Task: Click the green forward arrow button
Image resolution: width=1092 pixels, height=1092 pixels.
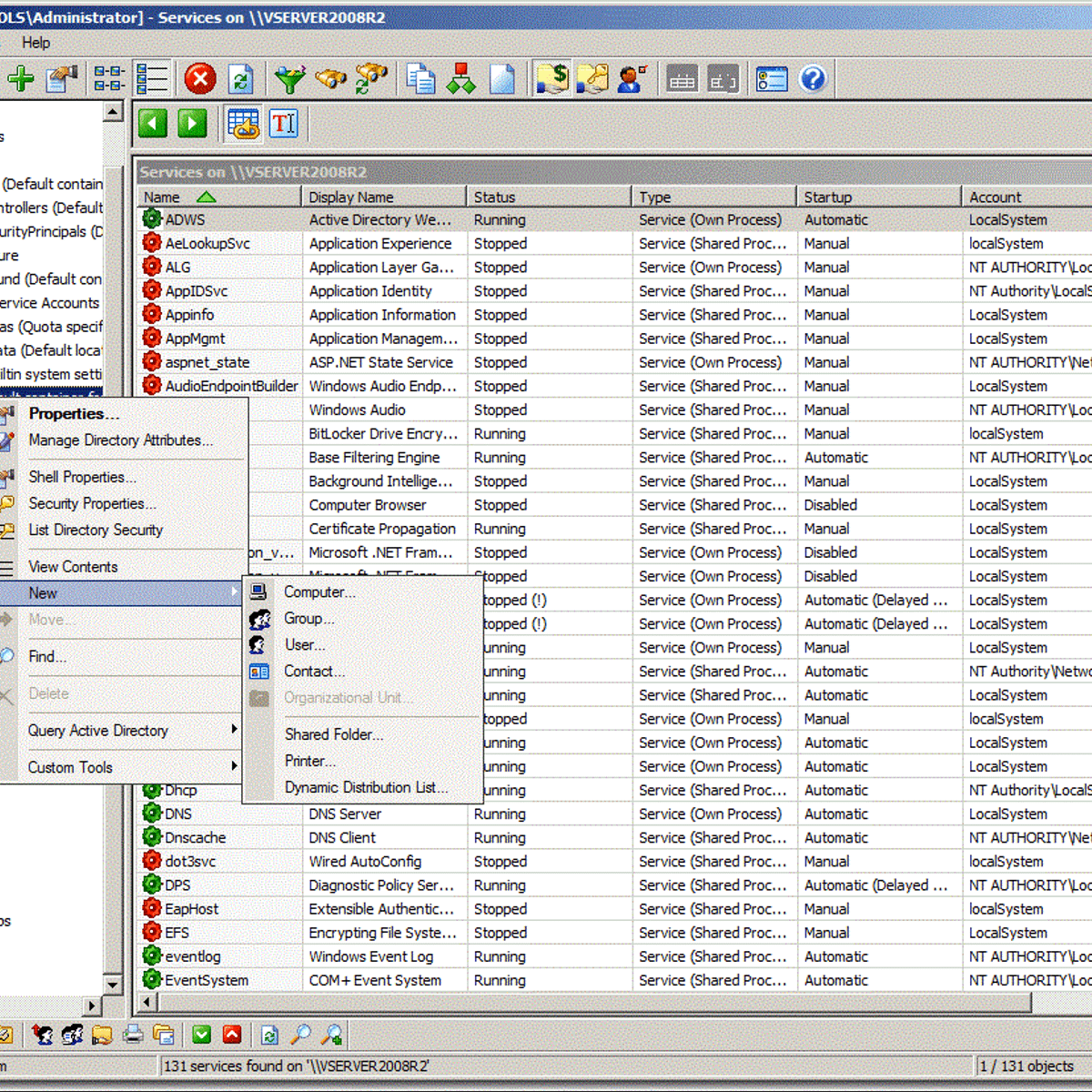Action: (192, 124)
